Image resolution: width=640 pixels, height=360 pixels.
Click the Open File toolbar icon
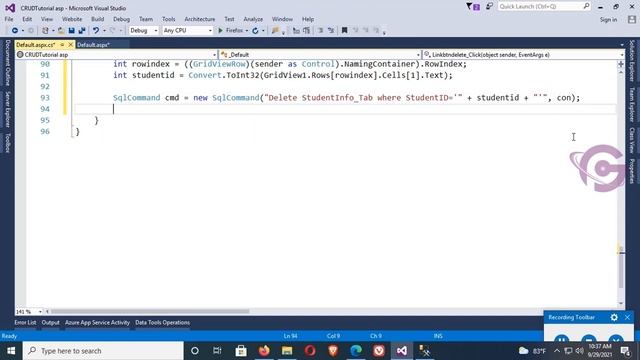click(x=61, y=31)
